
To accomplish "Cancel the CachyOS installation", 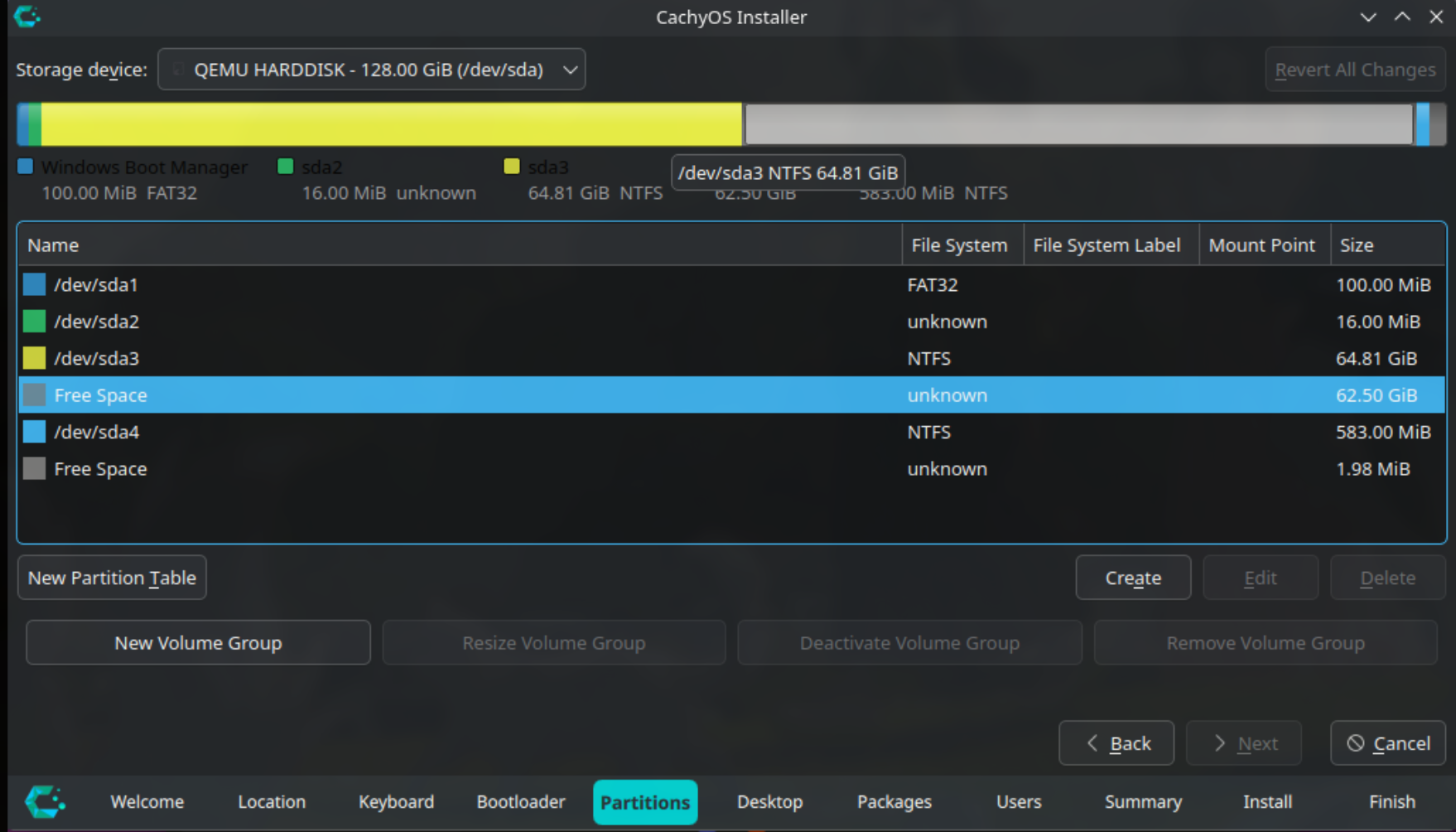I will [1388, 743].
